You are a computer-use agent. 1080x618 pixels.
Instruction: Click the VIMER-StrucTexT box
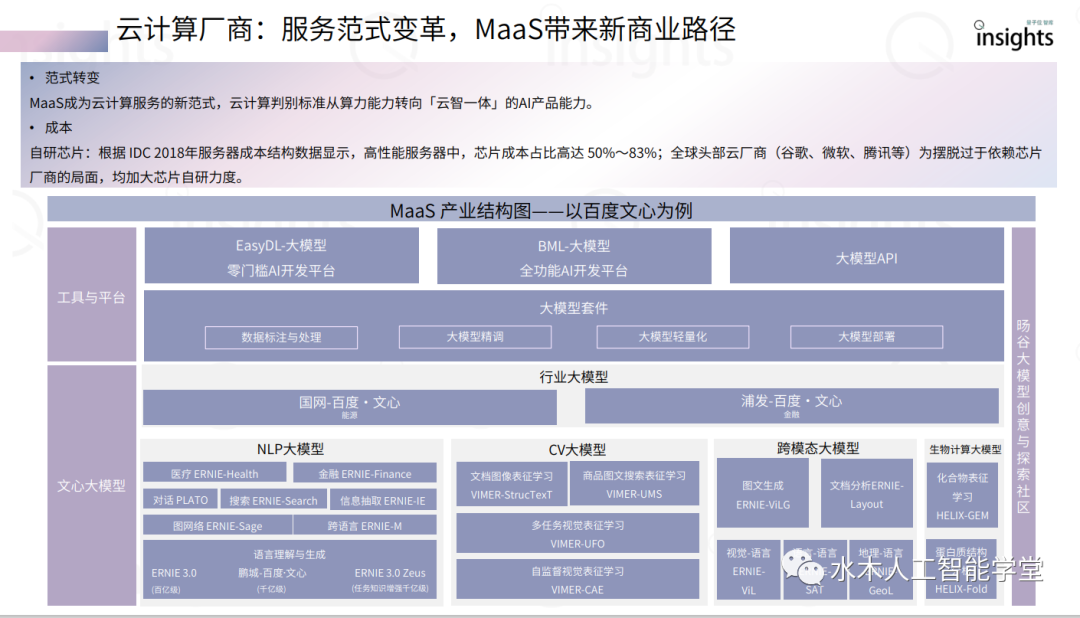coord(511,484)
